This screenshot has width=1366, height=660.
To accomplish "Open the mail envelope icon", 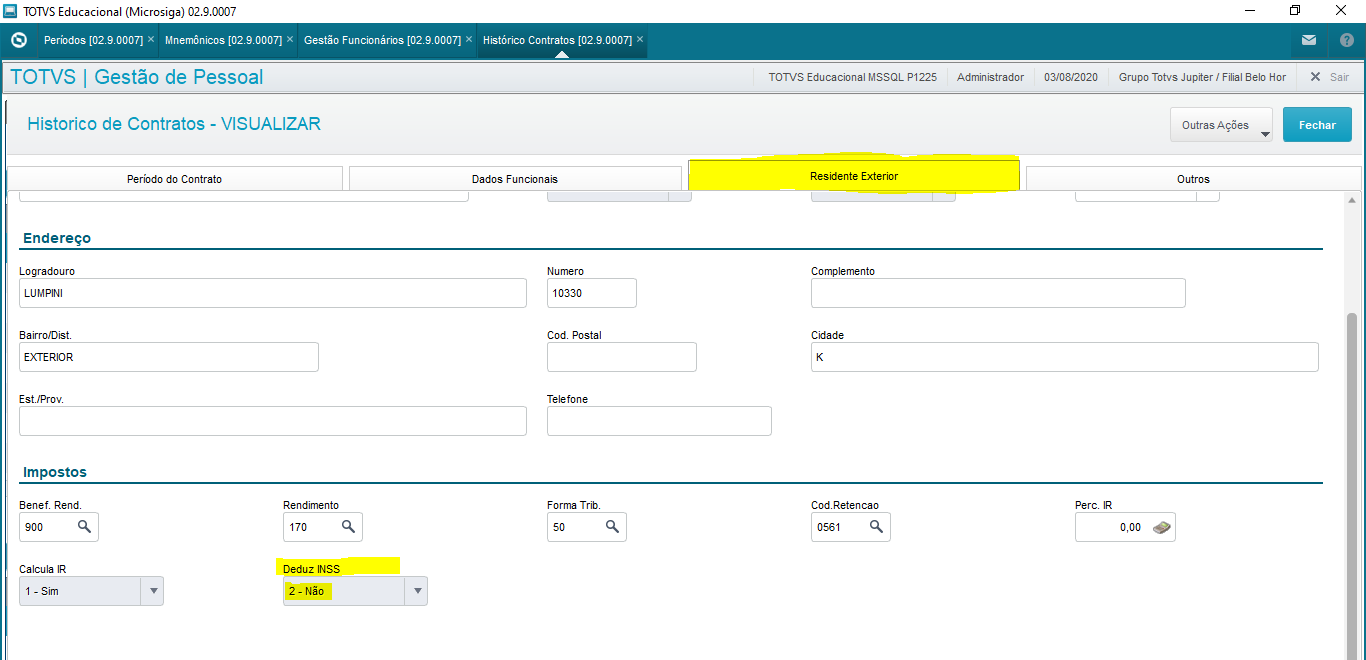I will (x=1309, y=40).
